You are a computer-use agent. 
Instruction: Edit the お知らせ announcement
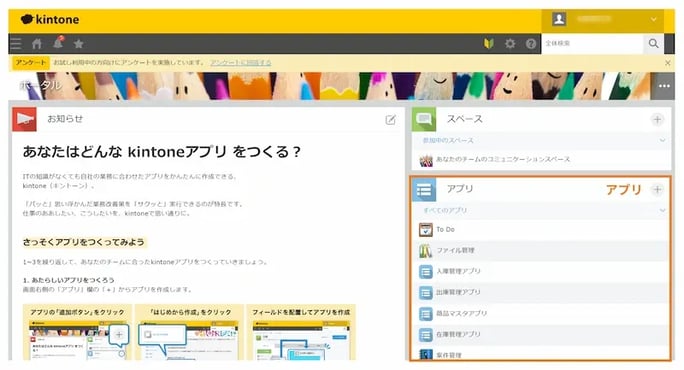390,120
